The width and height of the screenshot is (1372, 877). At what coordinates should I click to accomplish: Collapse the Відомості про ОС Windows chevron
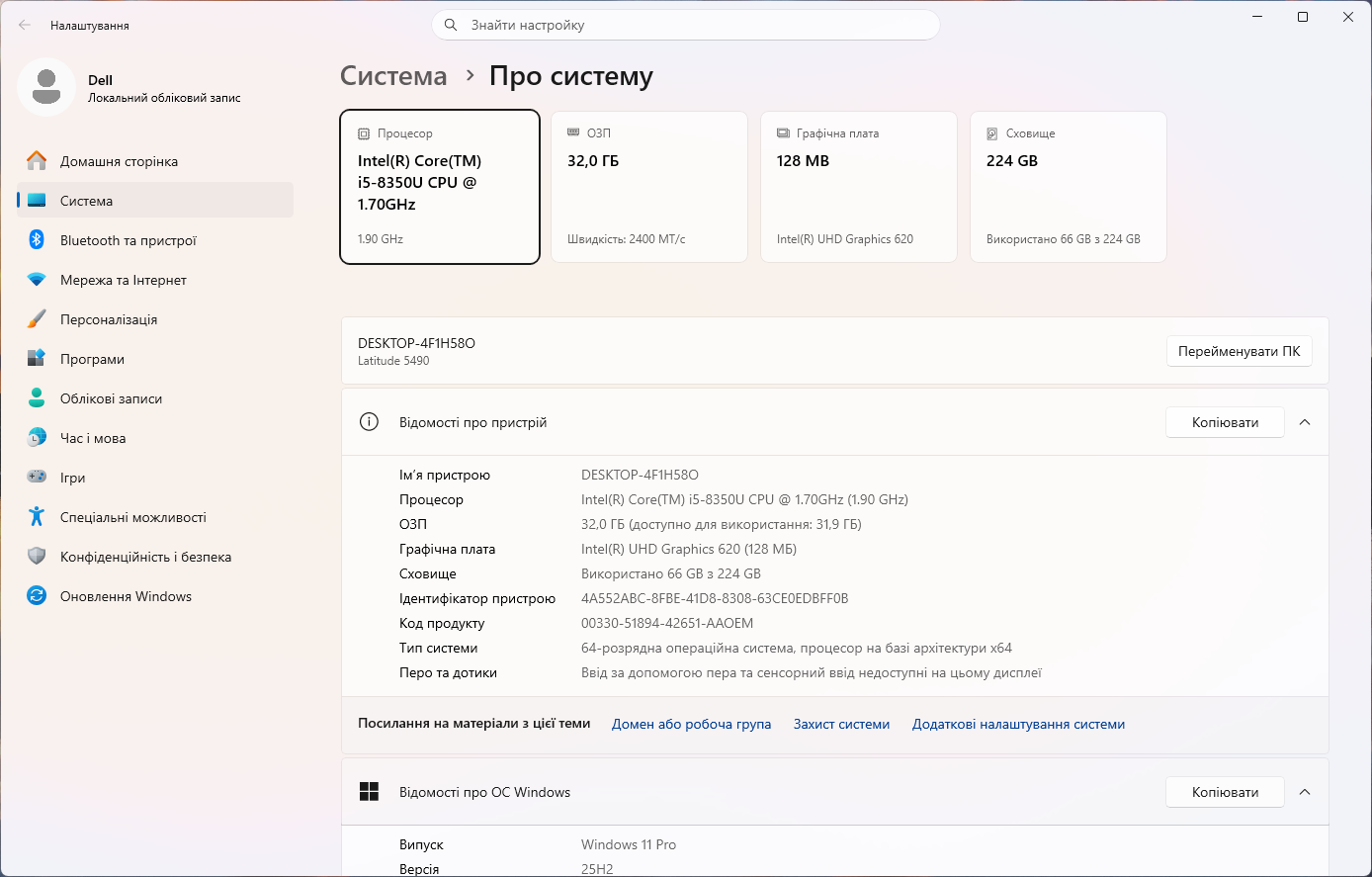[1305, 792]
